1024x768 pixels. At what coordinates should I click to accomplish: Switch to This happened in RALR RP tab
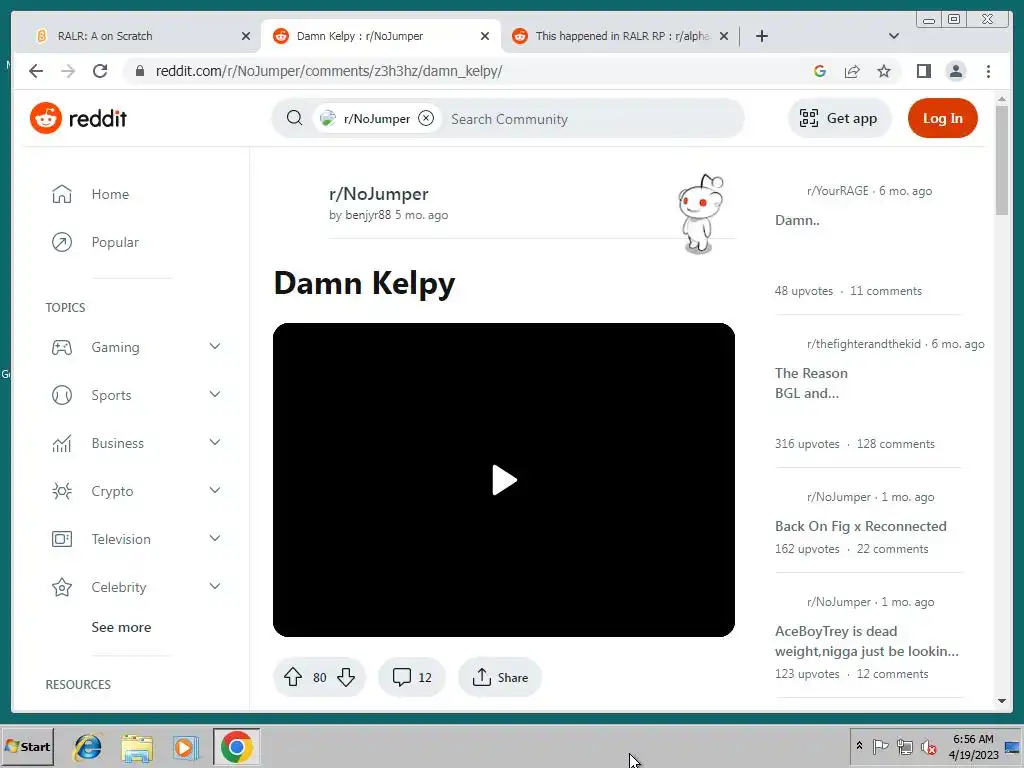620,36
